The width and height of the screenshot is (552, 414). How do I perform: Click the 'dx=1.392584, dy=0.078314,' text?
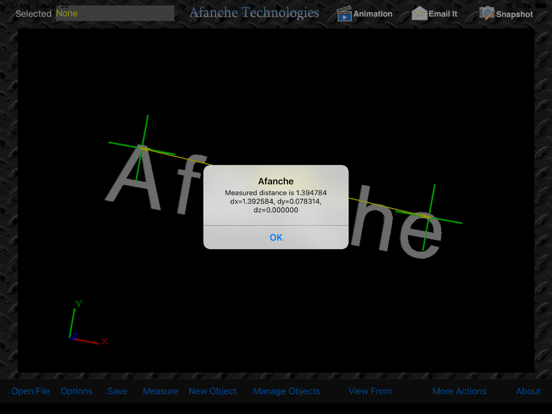click(276, 201)
